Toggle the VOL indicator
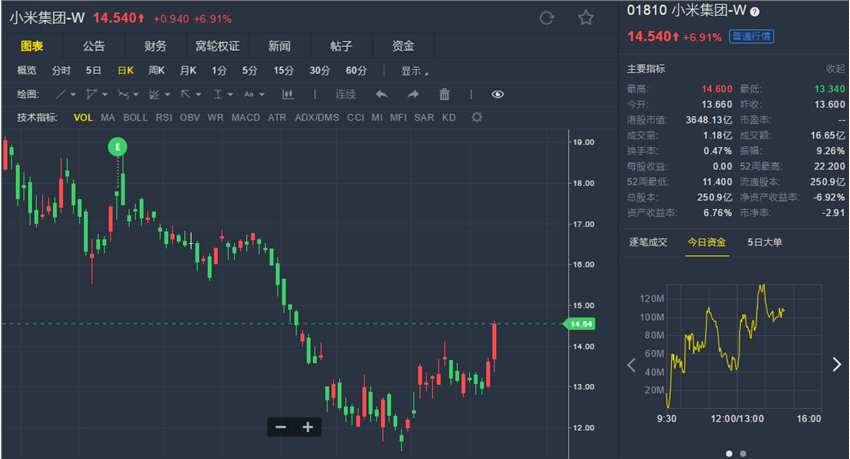The image size is (850, 459). [83, 118]
